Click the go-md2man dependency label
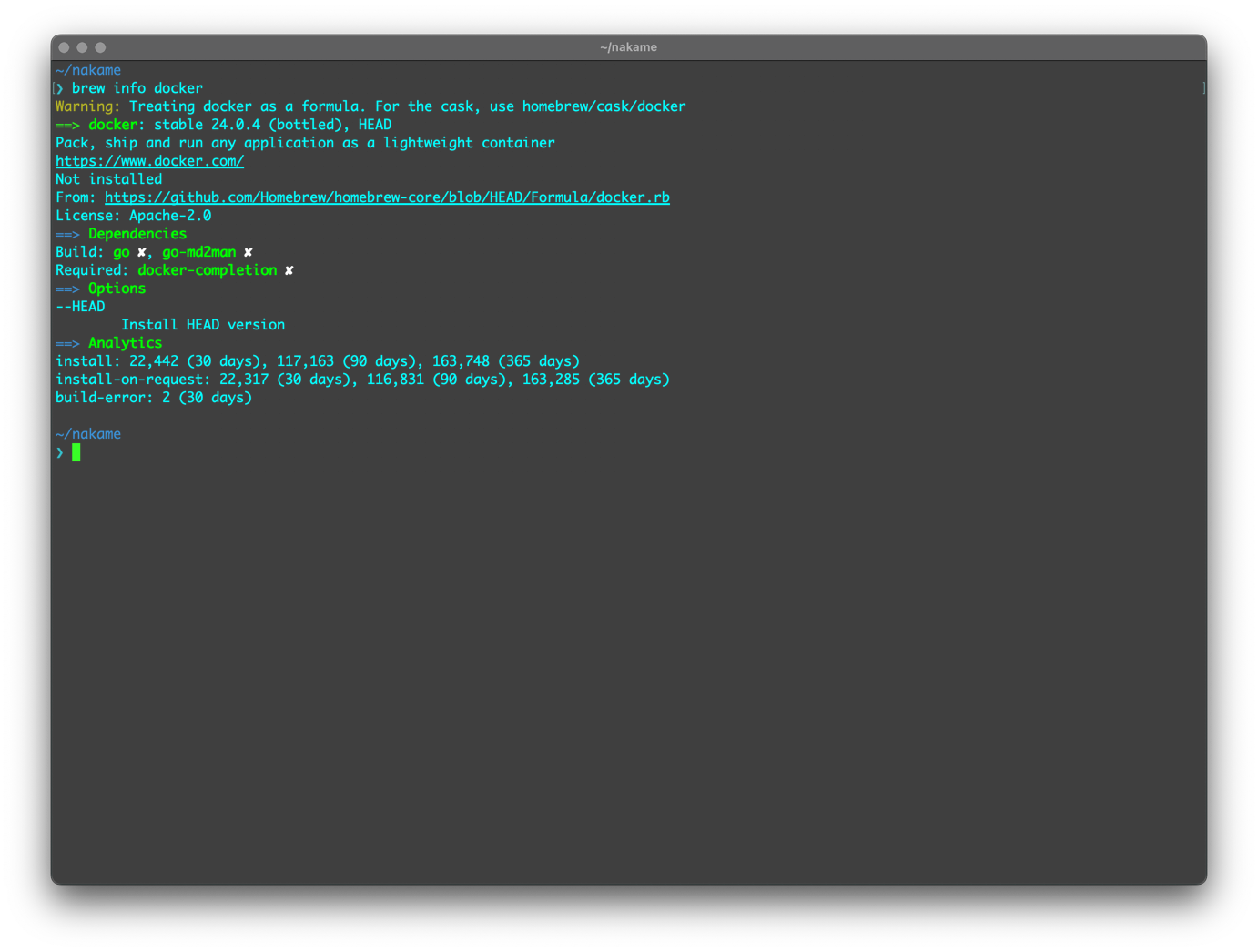The width and height of the screenshot is (1258, 952). coord(198,252)
